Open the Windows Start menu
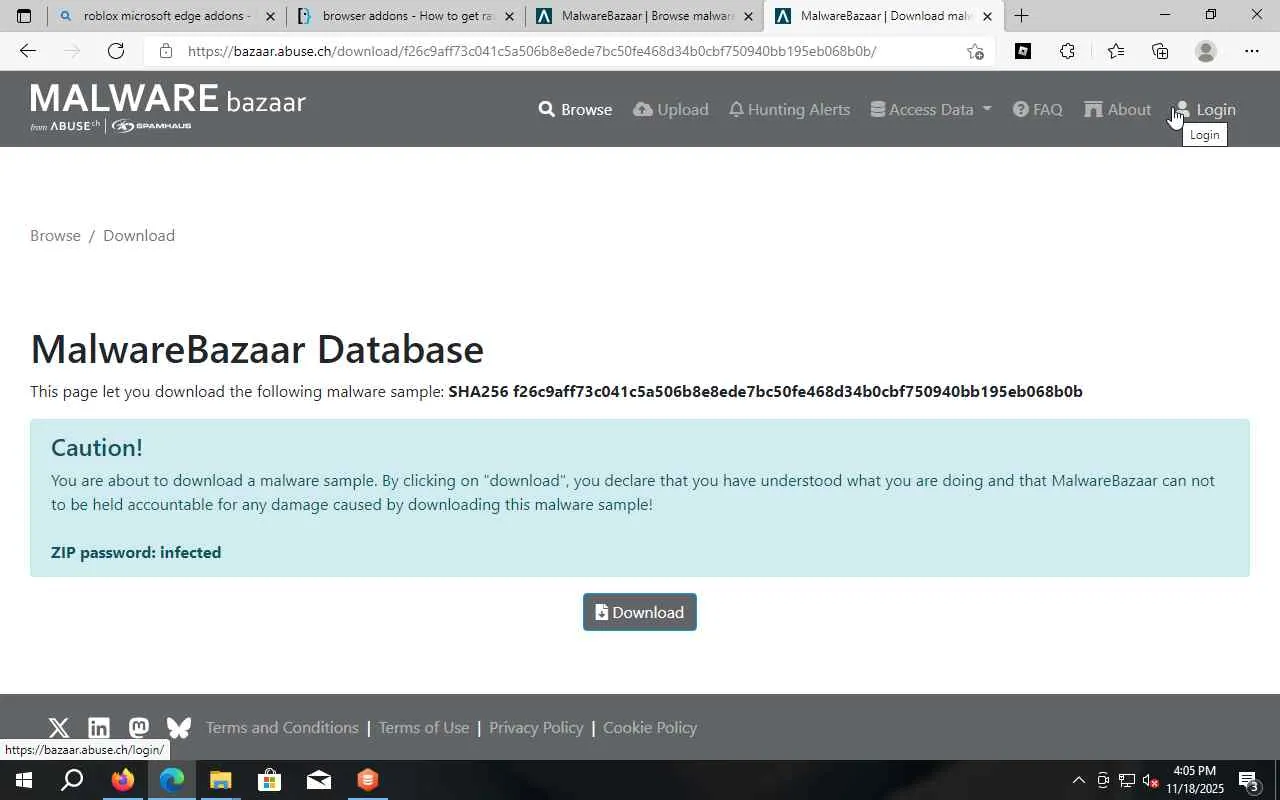Screen dimensions: 1280x800 pyautogui.click(x=24, y=780)
